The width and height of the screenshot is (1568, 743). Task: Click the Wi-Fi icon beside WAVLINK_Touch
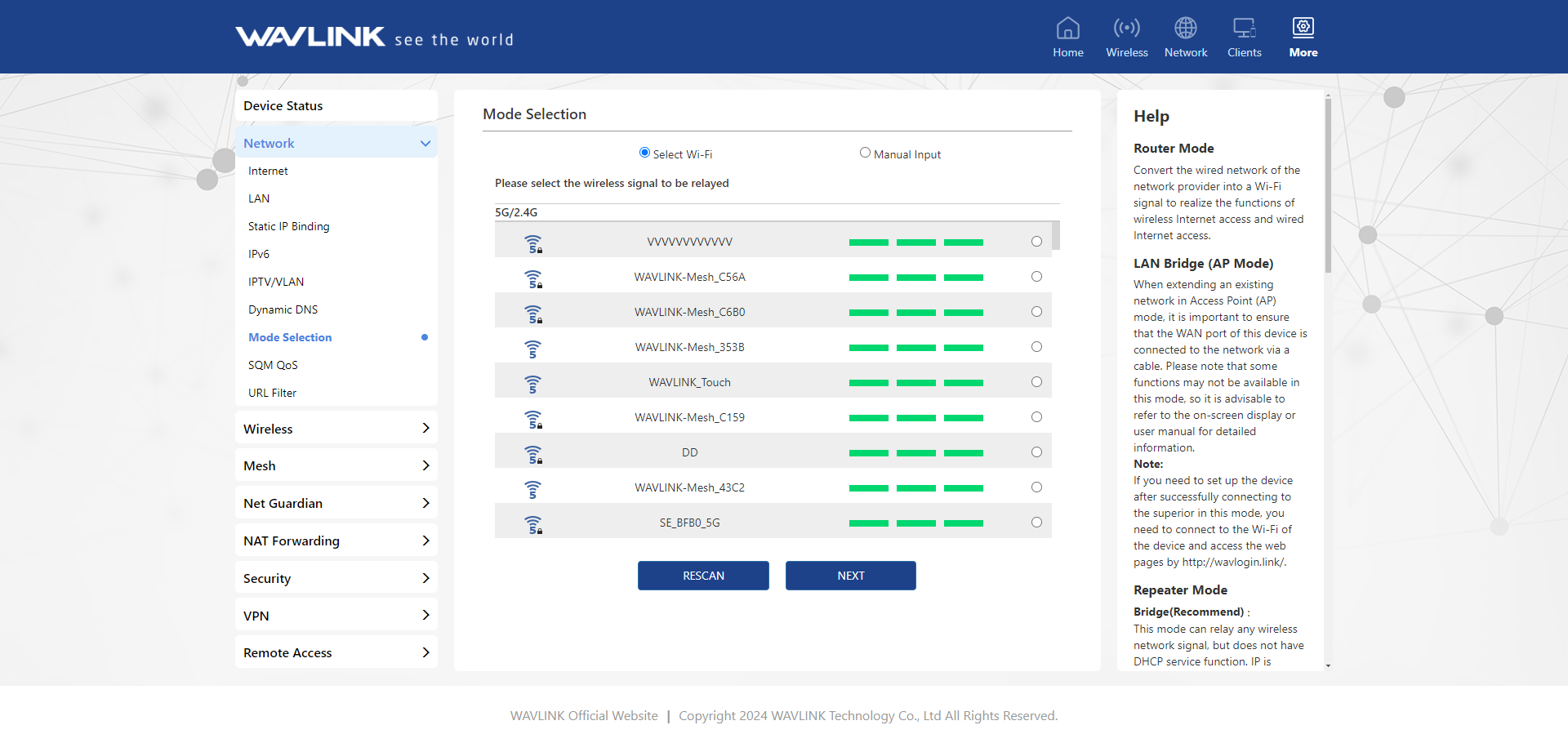[x=532, y=383]
